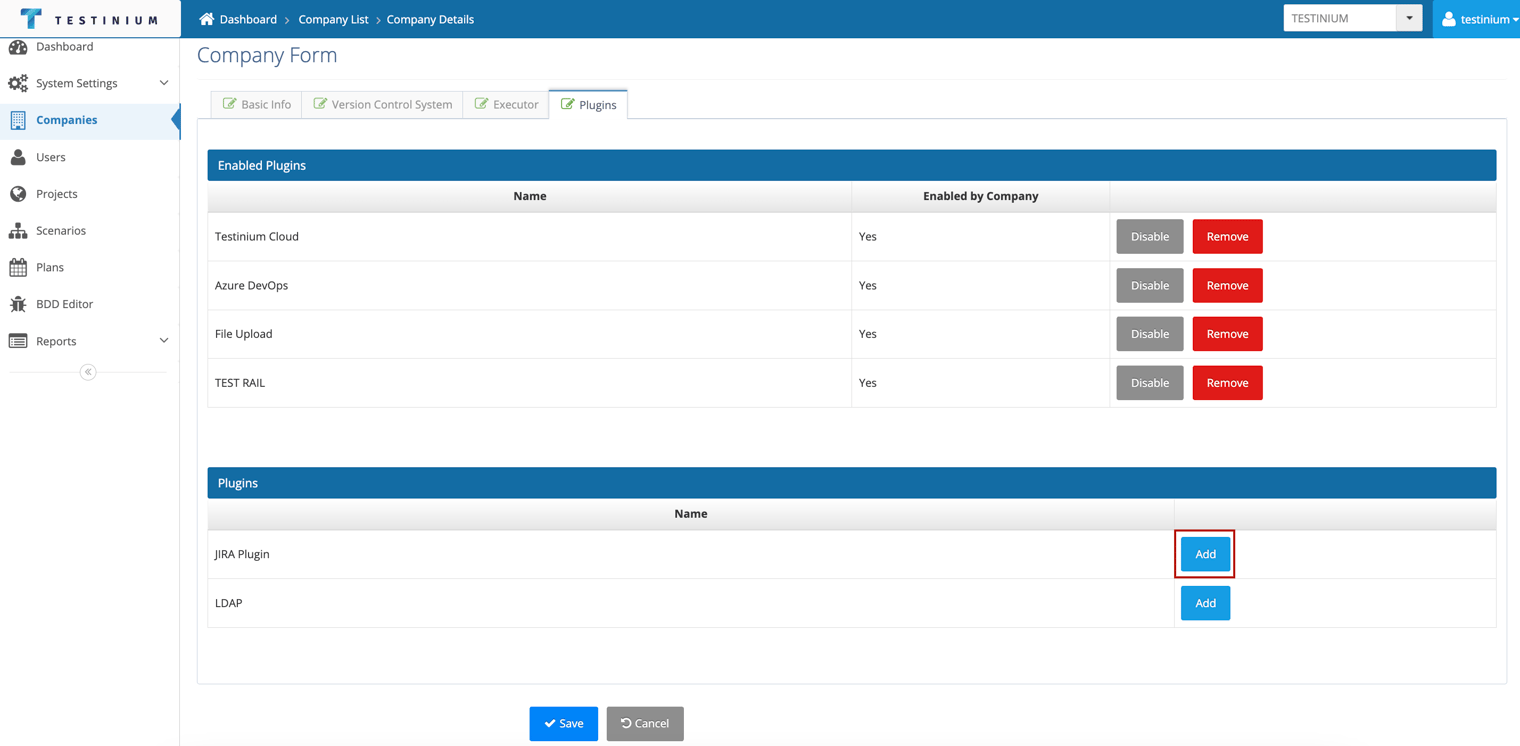Click the Plans calendar icon

(x=18, y=267)
